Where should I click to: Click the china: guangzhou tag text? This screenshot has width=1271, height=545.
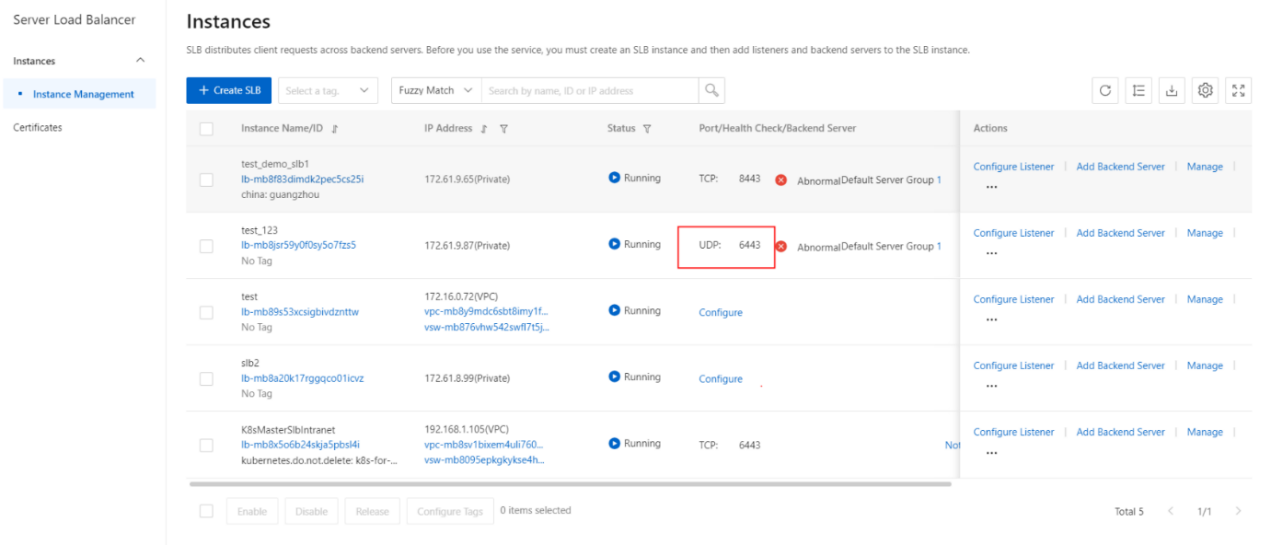tap(280, 195)
